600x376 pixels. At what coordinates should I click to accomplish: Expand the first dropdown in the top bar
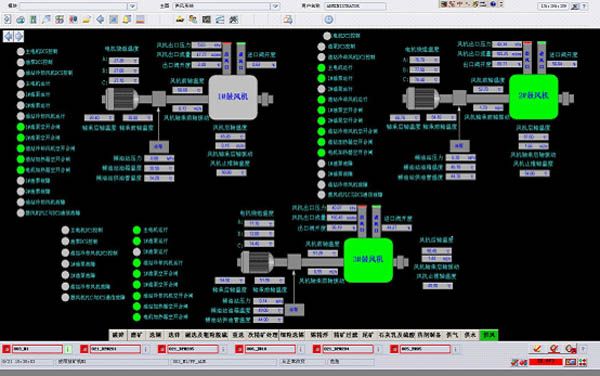click(x=132, y=6)
